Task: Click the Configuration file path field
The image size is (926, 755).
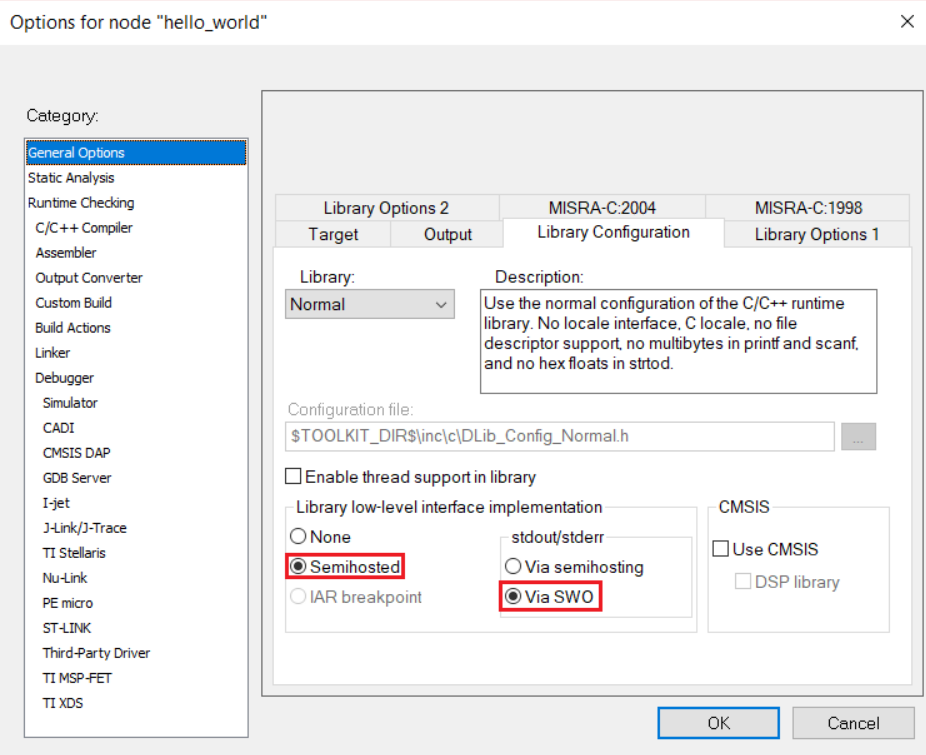Action: 560,437
